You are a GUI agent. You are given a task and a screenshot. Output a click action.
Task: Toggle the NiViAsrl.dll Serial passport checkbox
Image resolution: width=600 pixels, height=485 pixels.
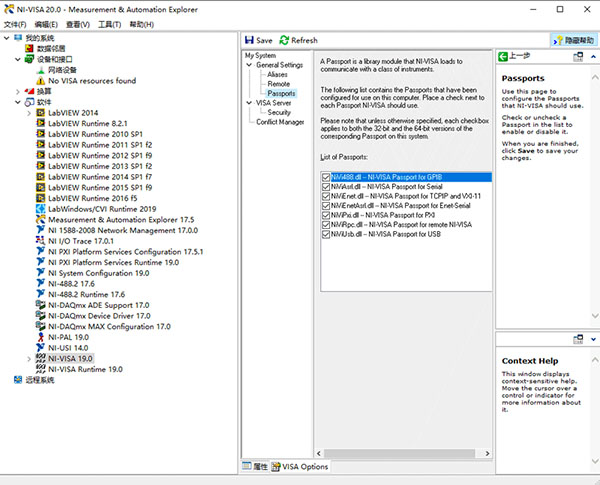pyautogui.click(x=326, y=187)
